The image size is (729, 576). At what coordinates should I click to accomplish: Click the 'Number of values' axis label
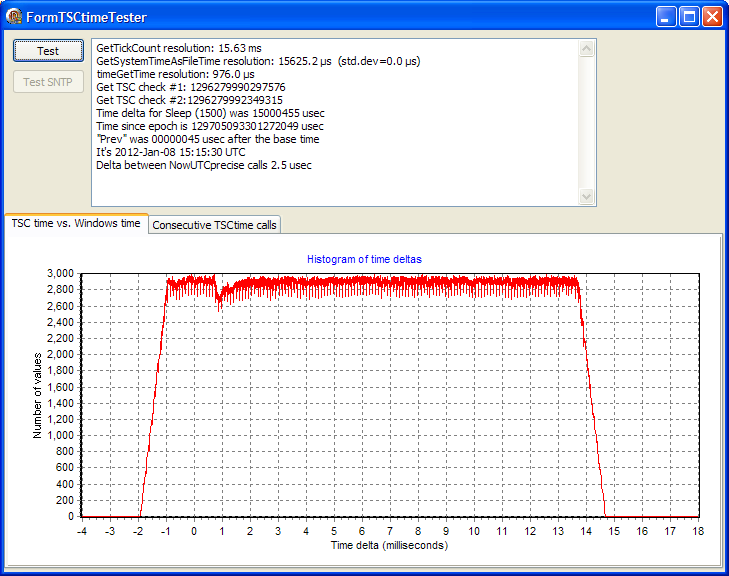pyautogui.click(x=37, y=396)
